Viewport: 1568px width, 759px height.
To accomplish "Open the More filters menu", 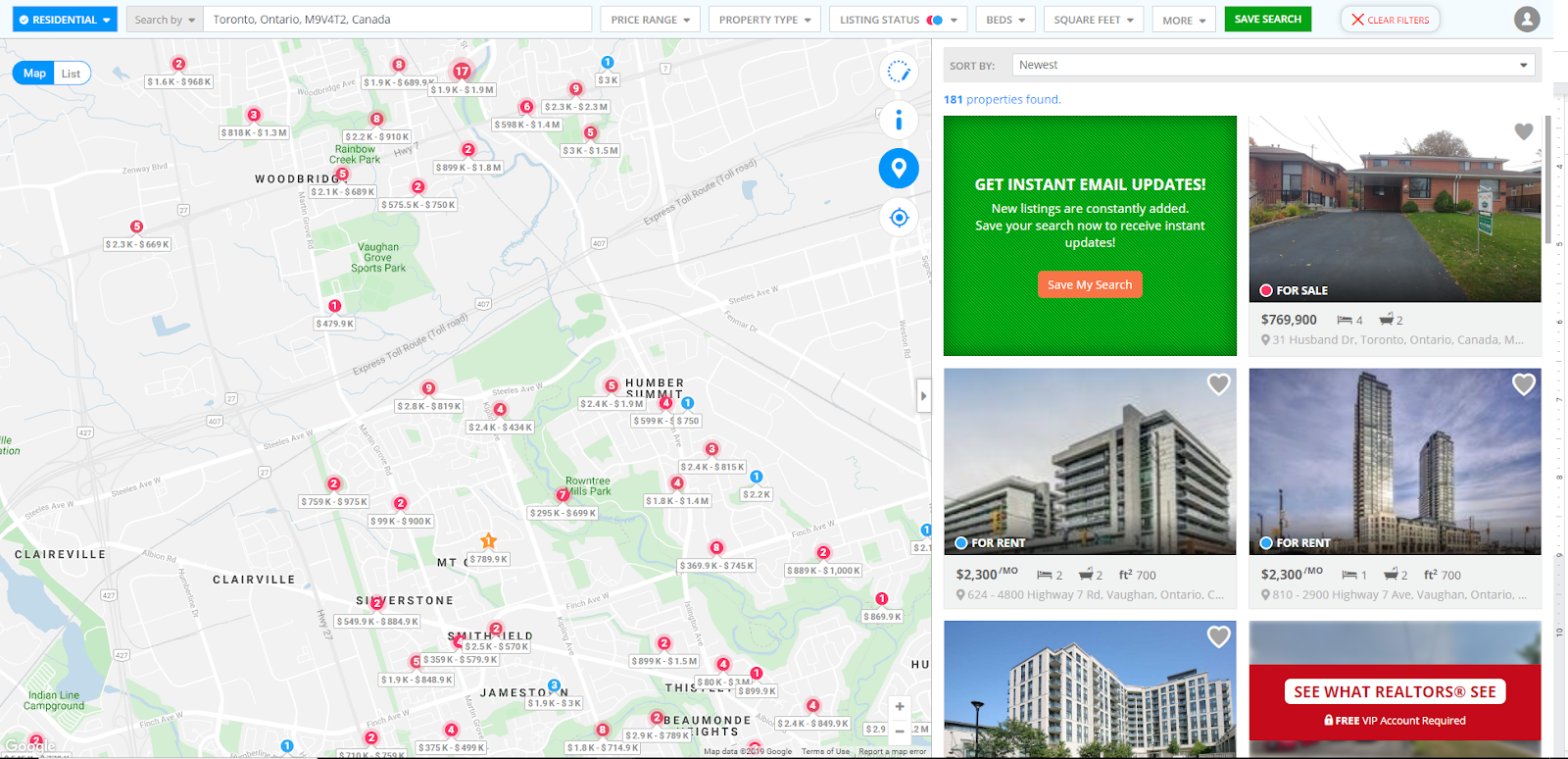I will pyautogui.click(x=1184, y=20).
